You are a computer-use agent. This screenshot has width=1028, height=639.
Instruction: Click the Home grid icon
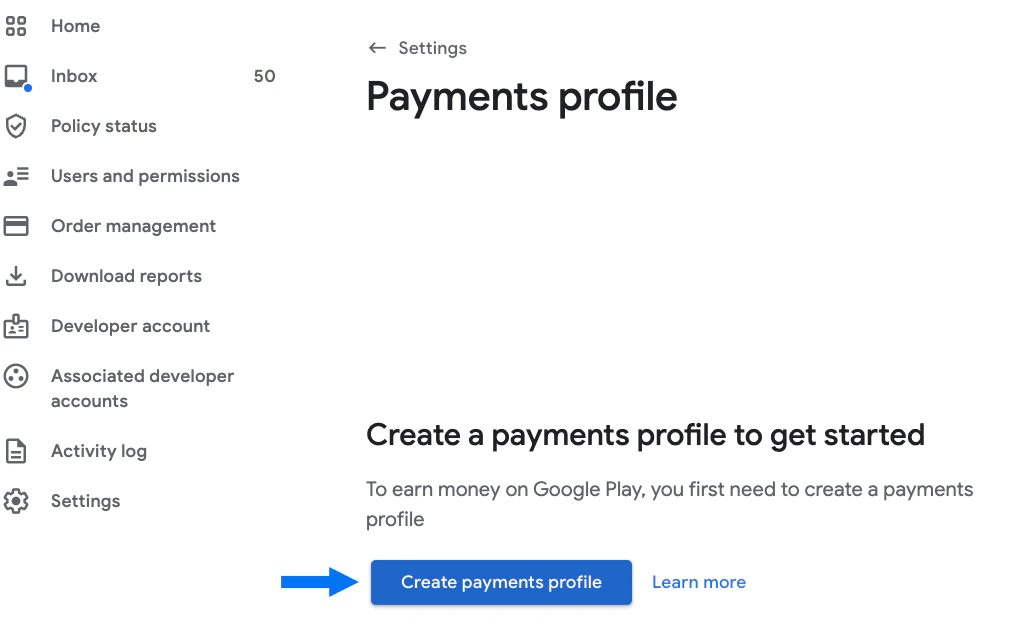[x=16, y=26]
